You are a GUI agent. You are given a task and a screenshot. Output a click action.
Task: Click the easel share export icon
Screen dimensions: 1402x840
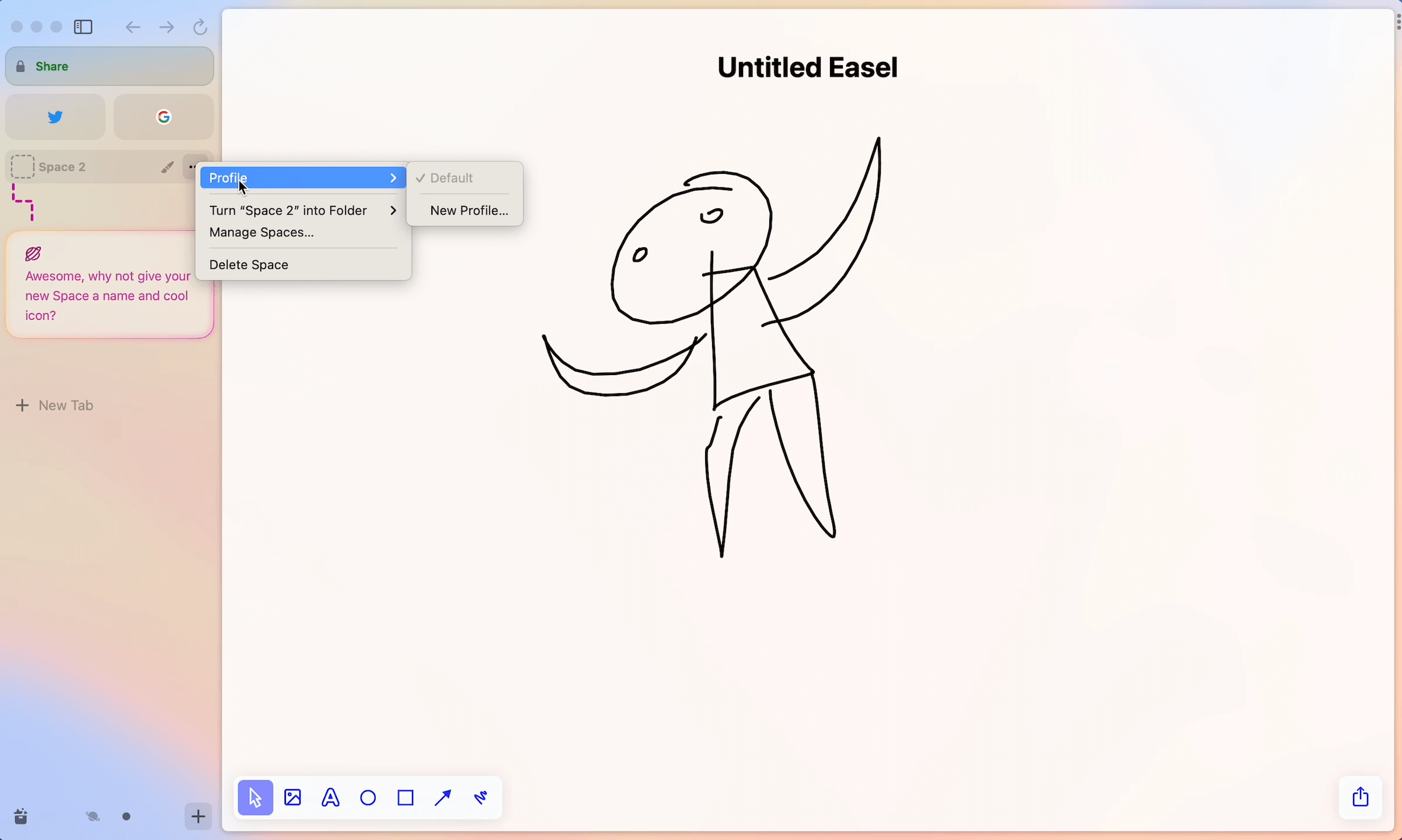(x=1361, y=797)
